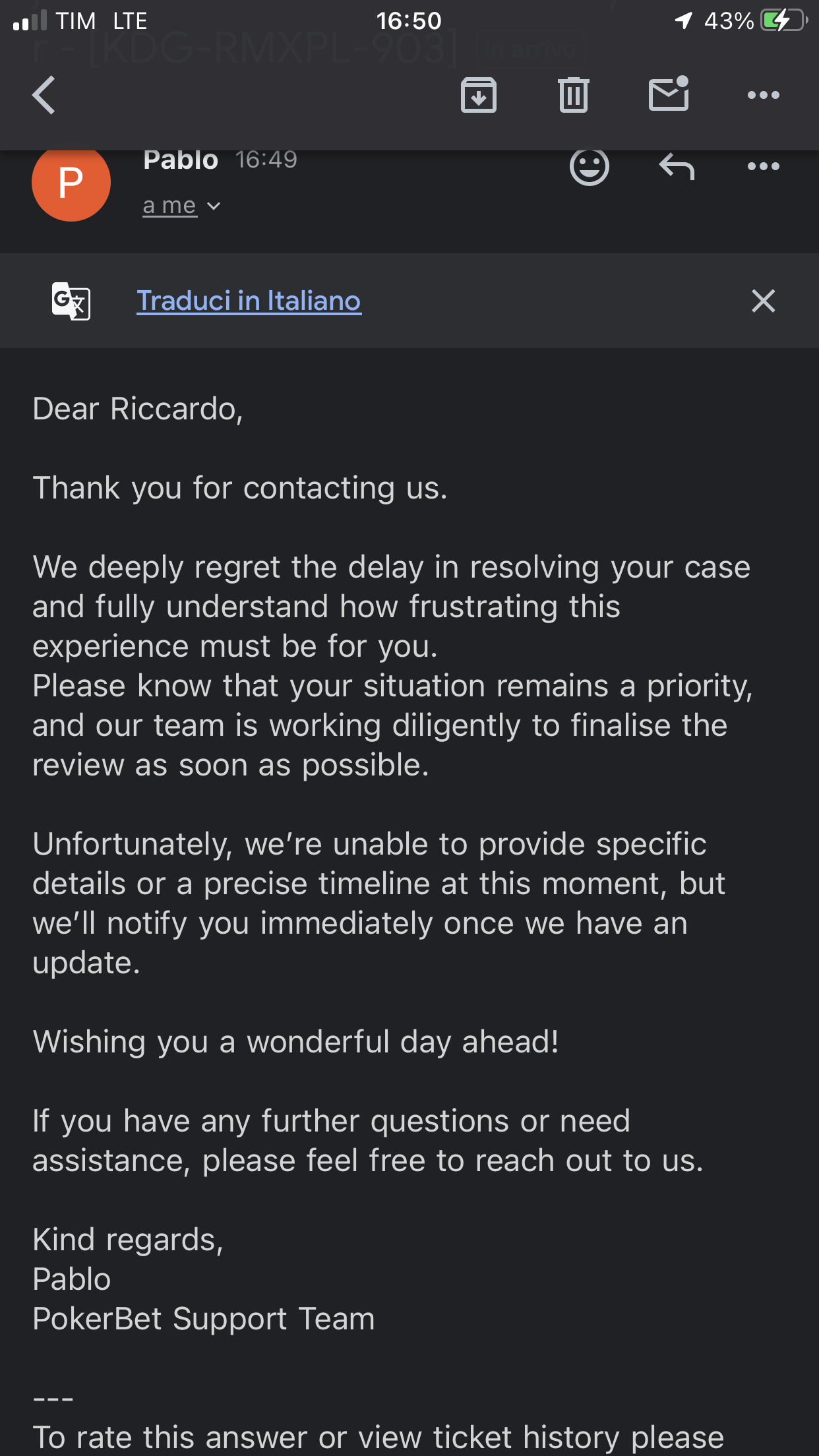Tap Pablo's orange avatar
Viewport: 819px width, 1456px height.
(71, 182)
